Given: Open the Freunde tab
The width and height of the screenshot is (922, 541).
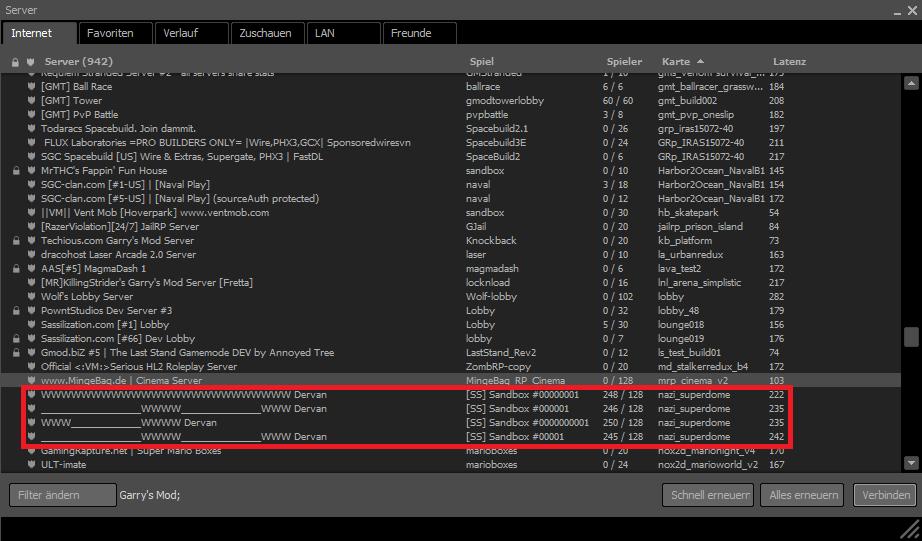Looking at the screenshot, I should point(419,33).
